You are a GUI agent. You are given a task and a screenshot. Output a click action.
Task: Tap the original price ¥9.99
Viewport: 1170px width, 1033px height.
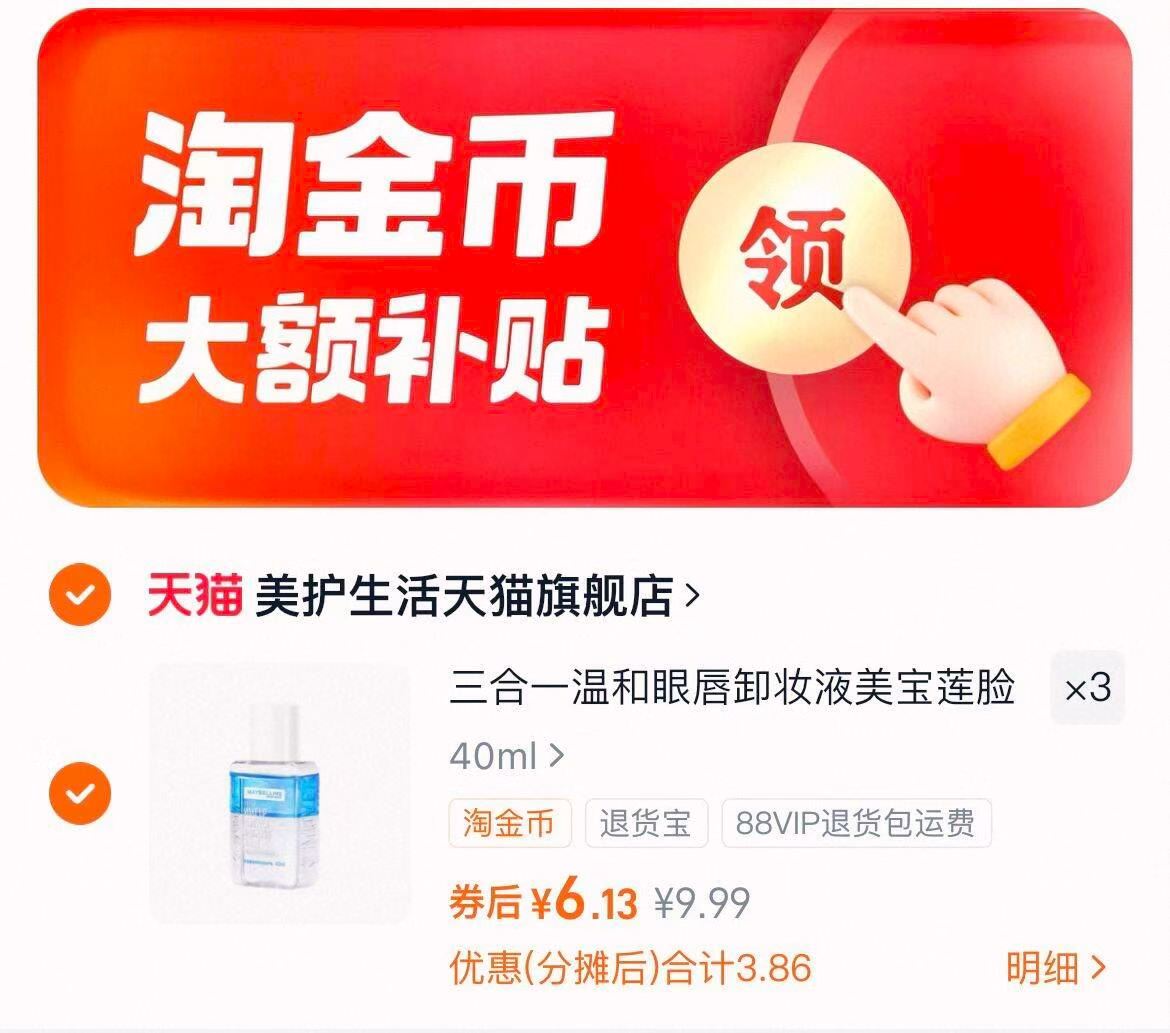click(702, 904)
